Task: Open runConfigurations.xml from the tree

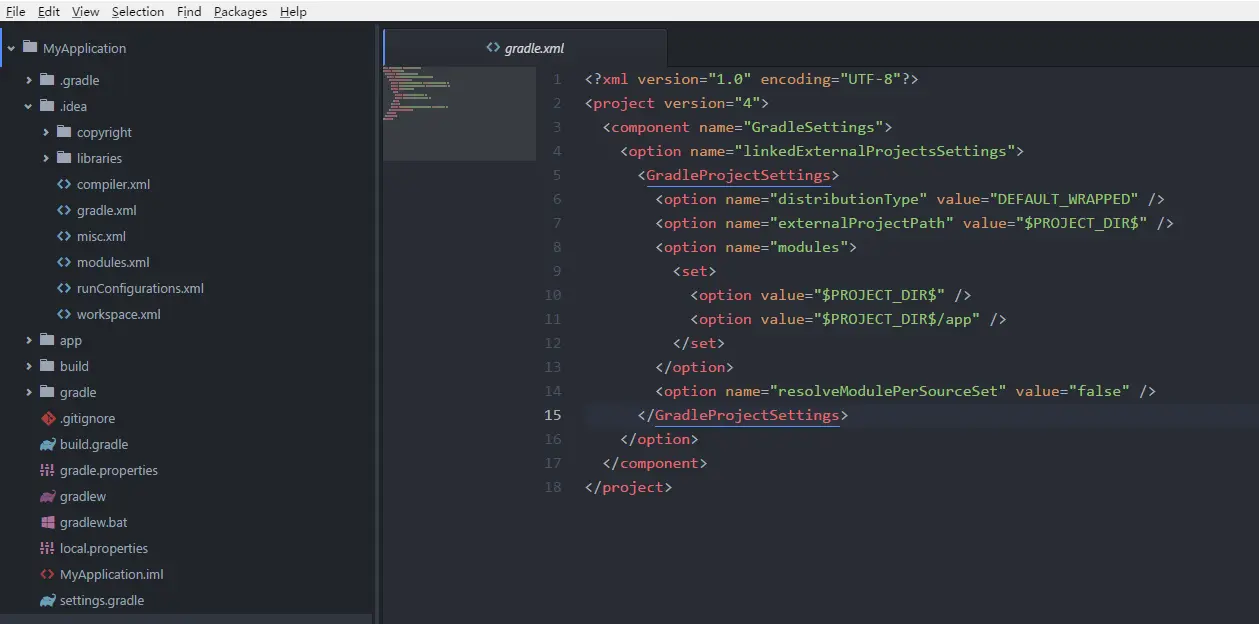Action: pyautogui.click(x=140, y=288)
